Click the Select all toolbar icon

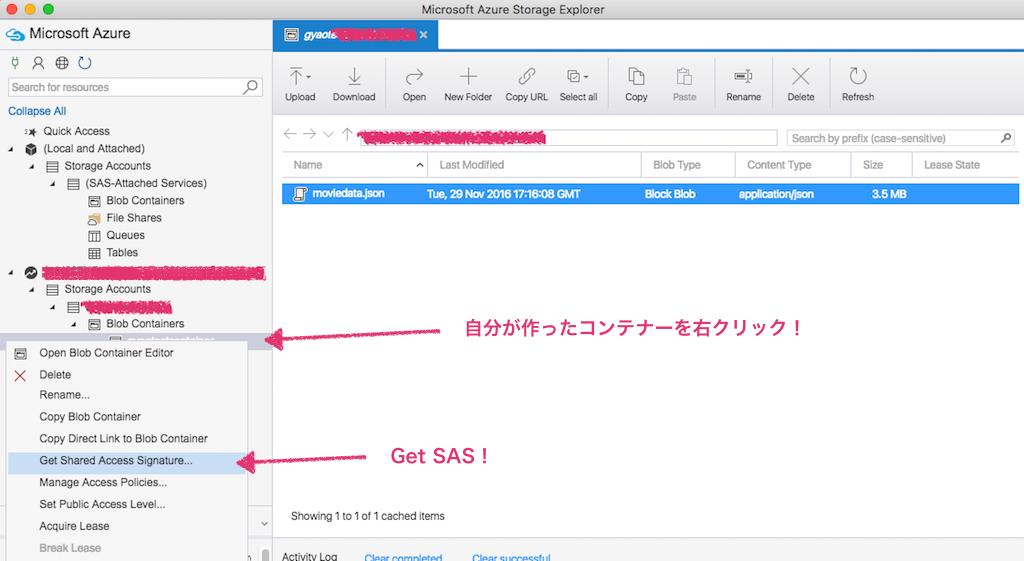point(573,77)
